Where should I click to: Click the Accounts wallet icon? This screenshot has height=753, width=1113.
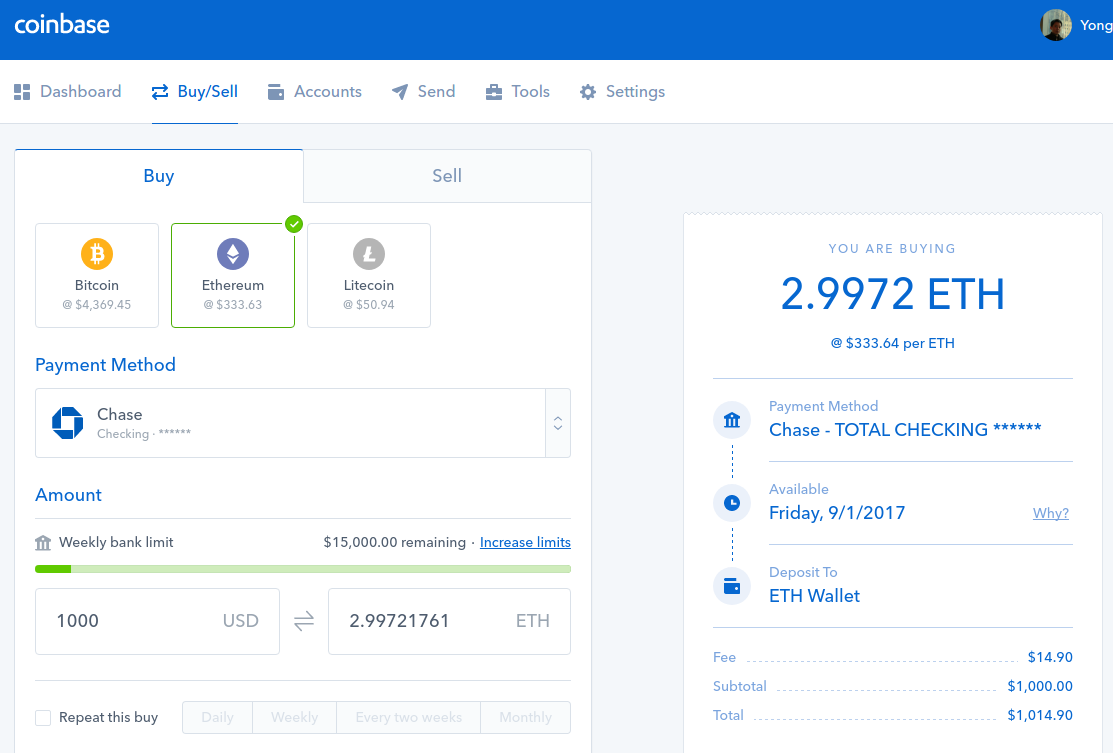pyautogui.click(x=275, y=92)
